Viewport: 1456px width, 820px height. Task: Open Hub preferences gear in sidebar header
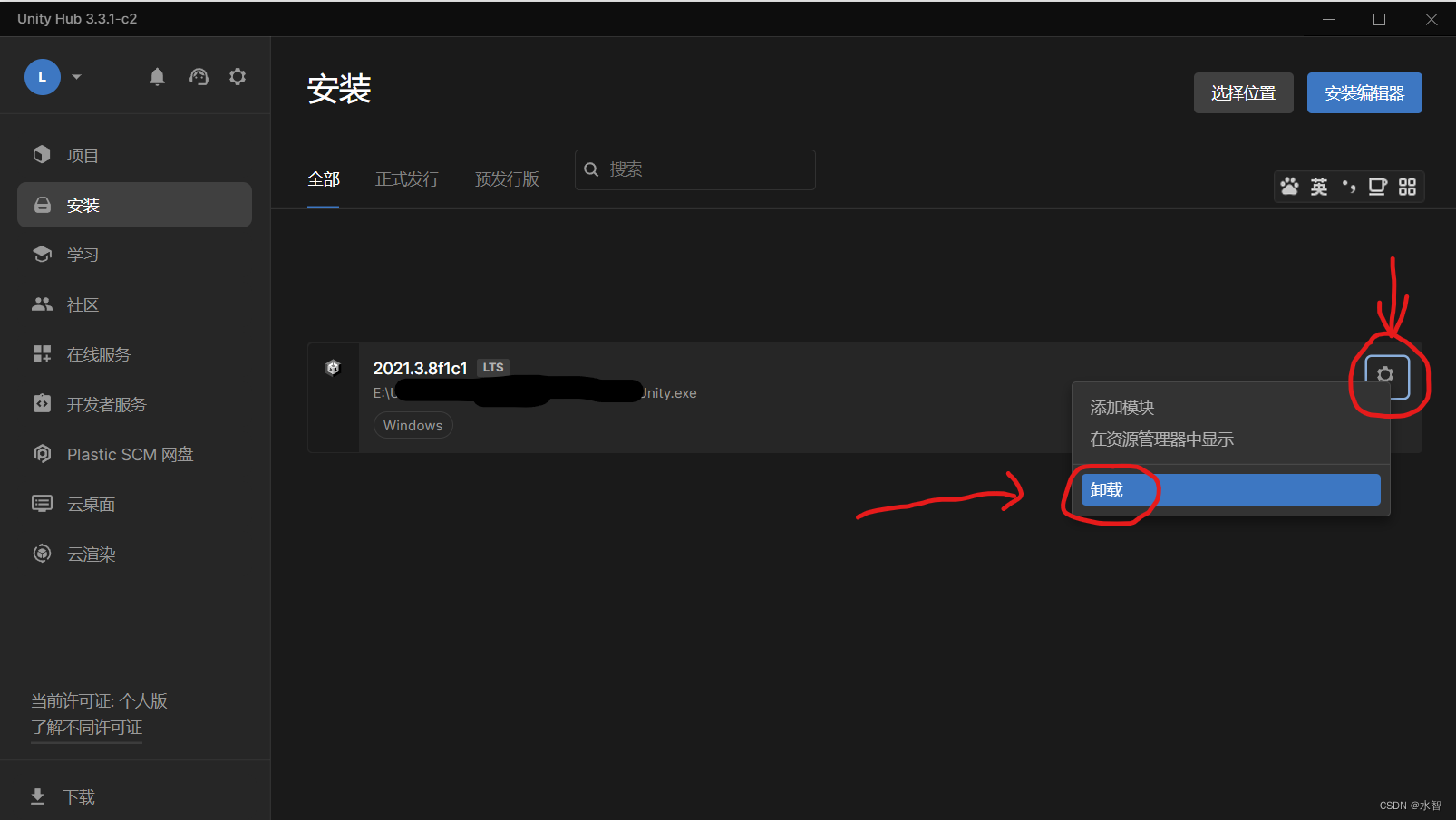[238, 77]
